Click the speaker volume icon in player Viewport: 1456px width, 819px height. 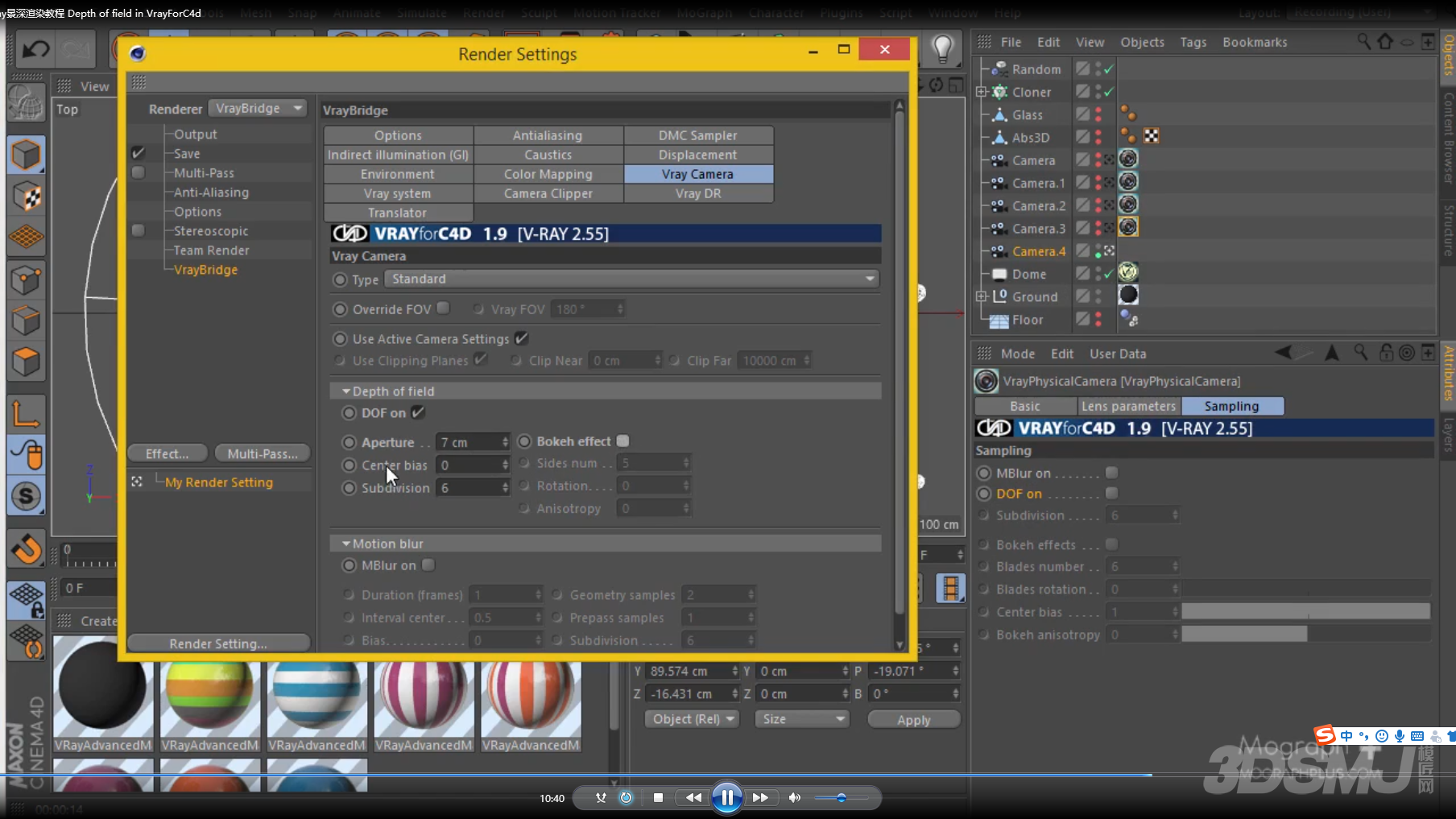click(795, 797)
